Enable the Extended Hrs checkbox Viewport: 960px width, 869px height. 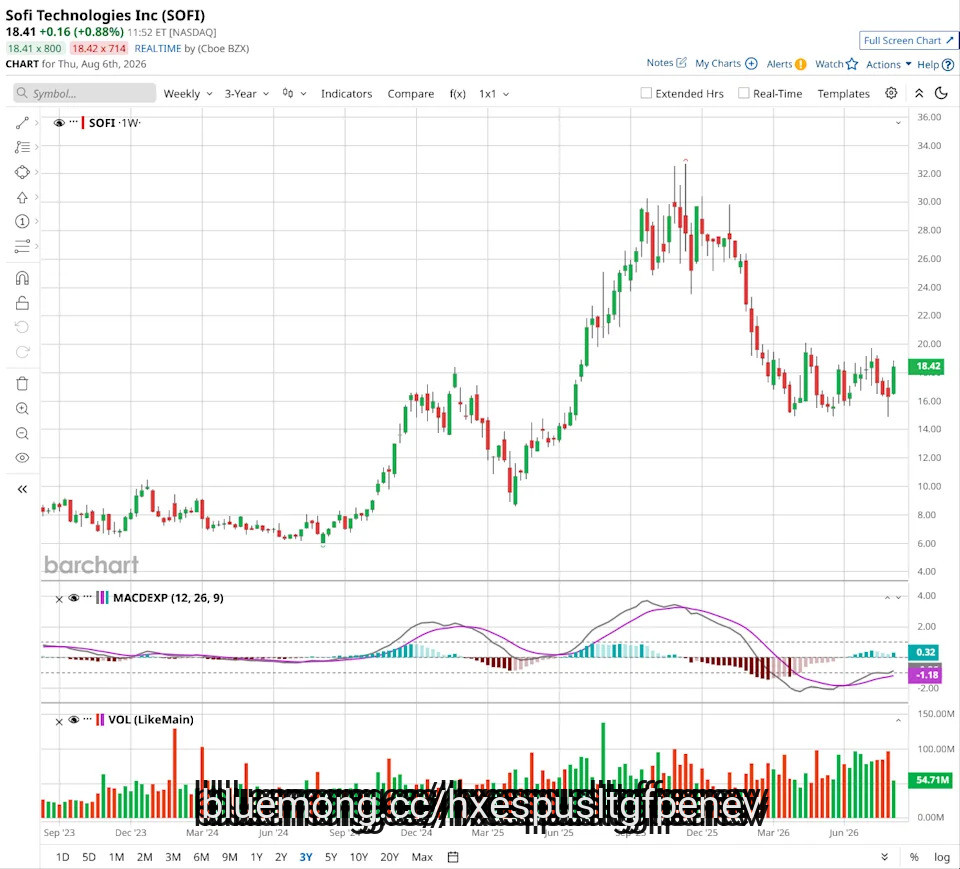pyautogui.click(x=646, y=93)
